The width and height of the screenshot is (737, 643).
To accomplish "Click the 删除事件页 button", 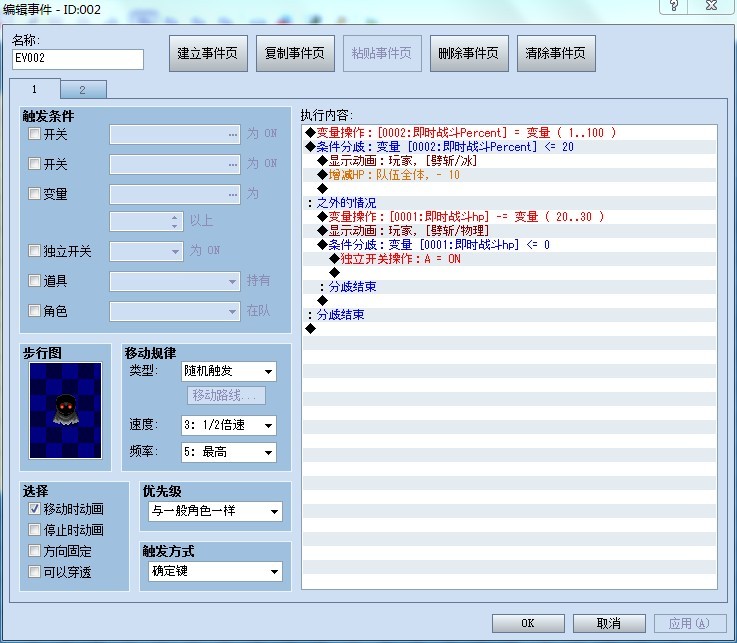I will pos(469,53).
